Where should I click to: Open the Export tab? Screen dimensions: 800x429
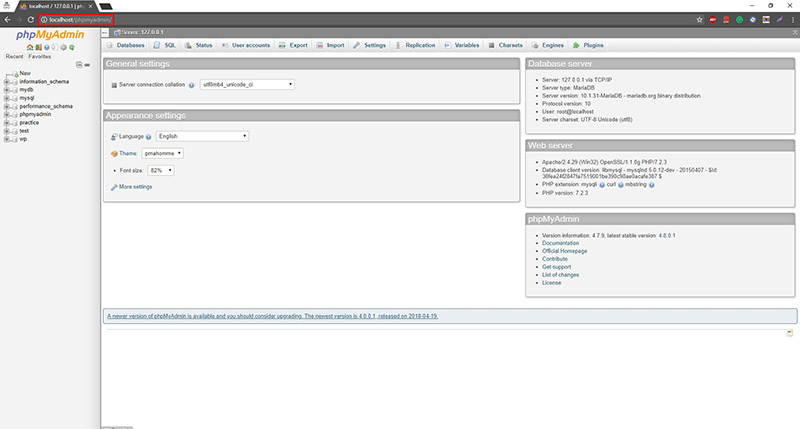293,45
